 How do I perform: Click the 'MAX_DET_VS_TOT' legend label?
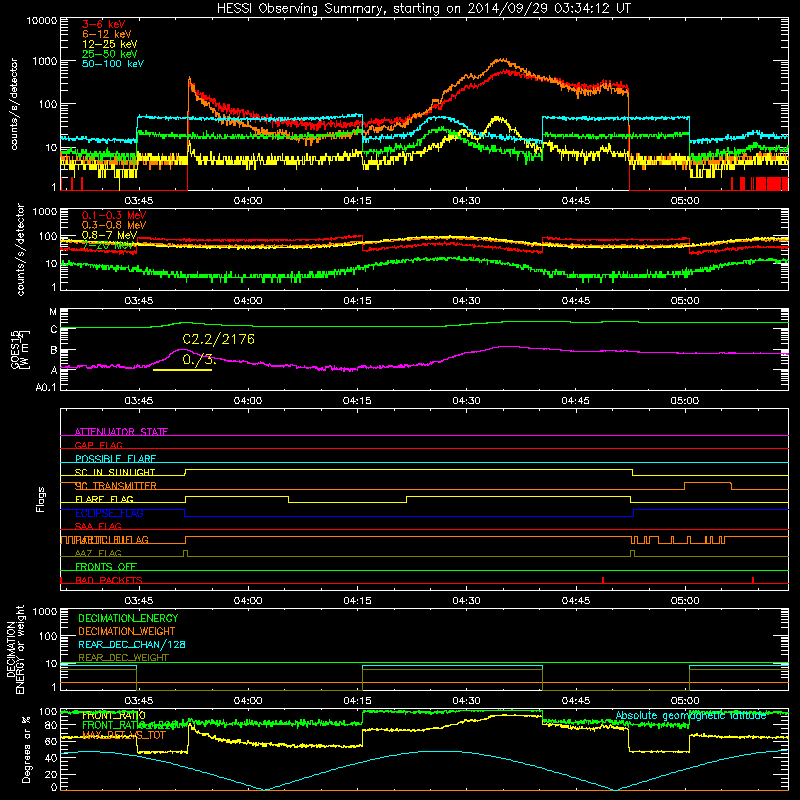[x=124, y=735]
